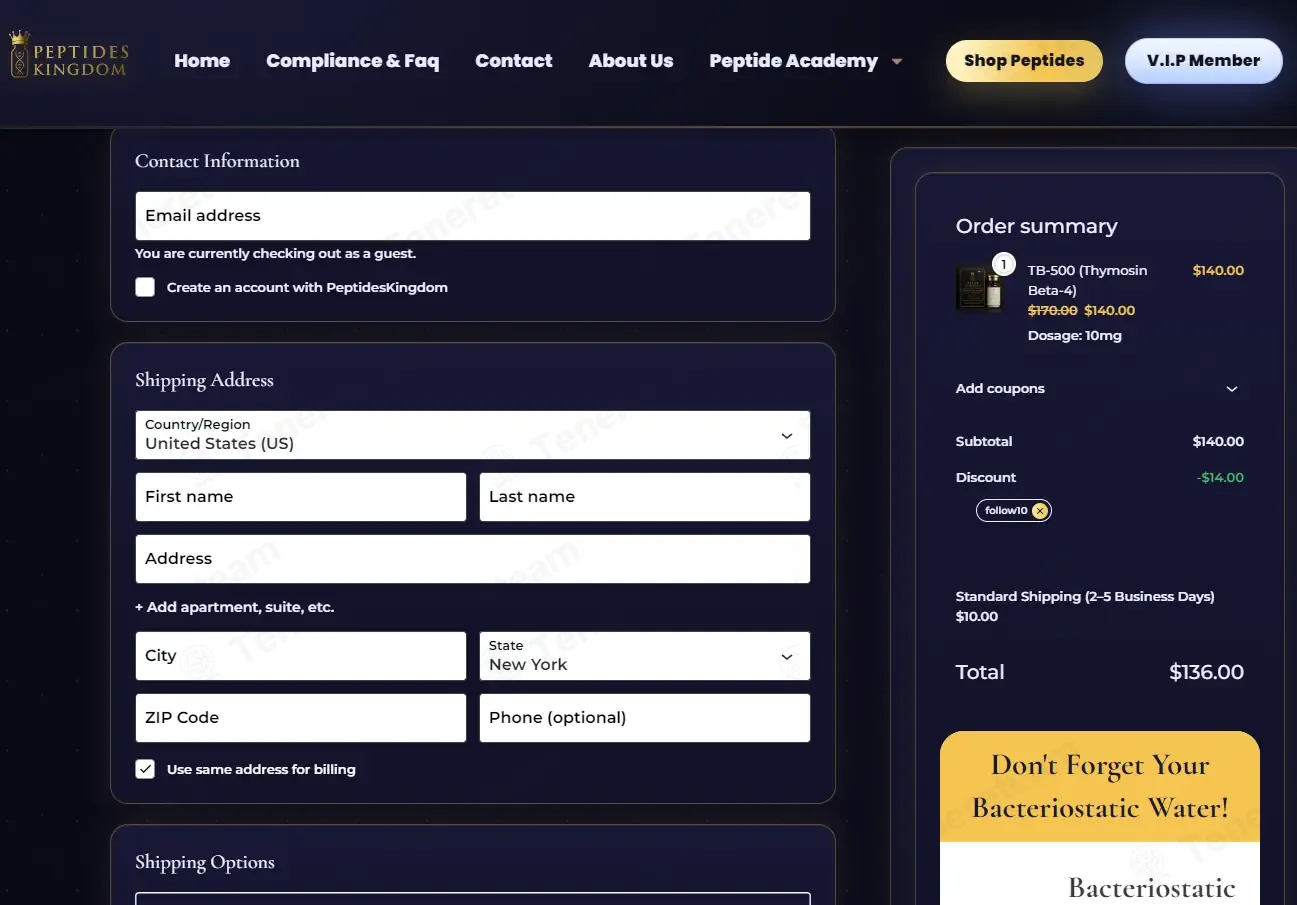Click the Total $136.00 amount
The image size is (1297, 905).
(x=1207, y=672)
